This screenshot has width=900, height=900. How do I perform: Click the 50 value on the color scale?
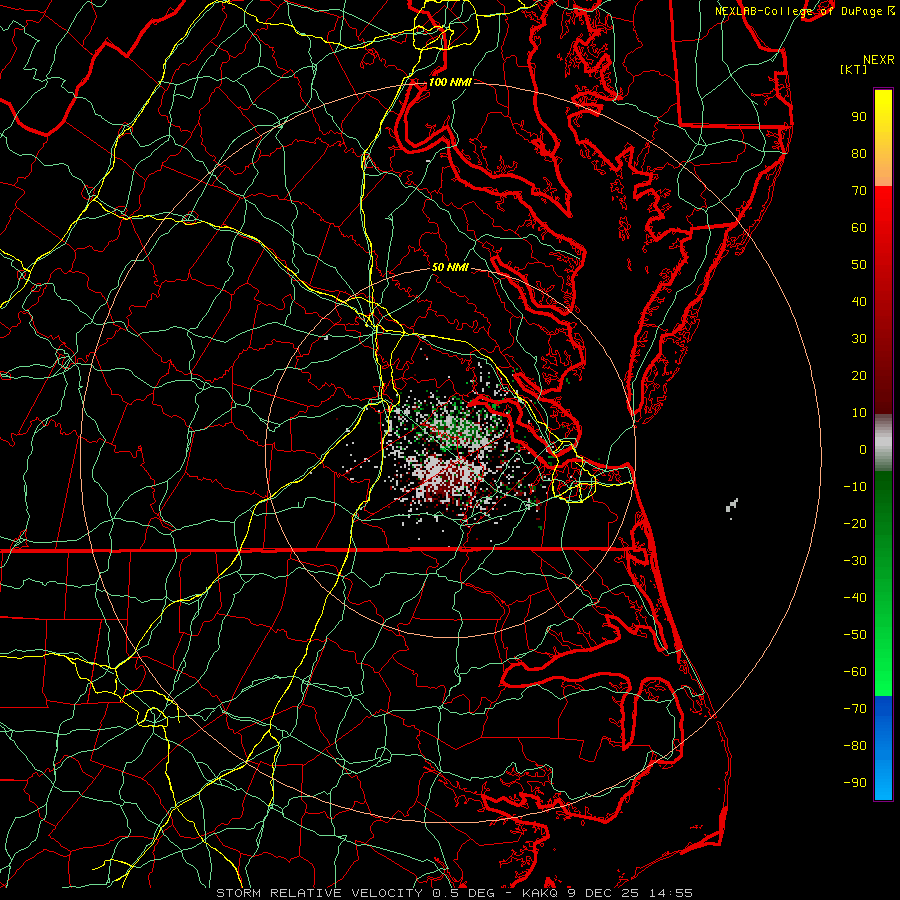(859, 265)
